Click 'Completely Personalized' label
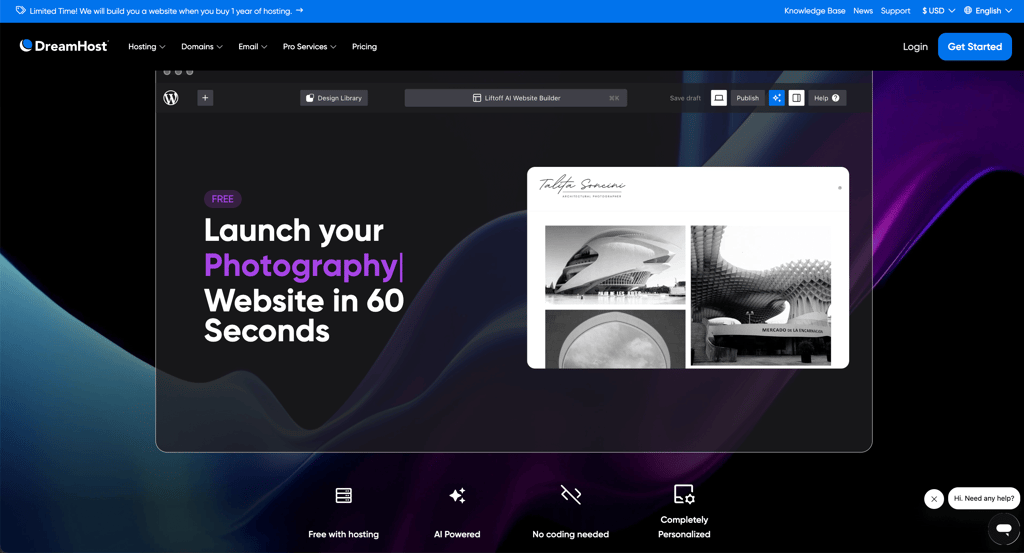The height and width of the screenshot is (553, 1024). tap(684, 527)
